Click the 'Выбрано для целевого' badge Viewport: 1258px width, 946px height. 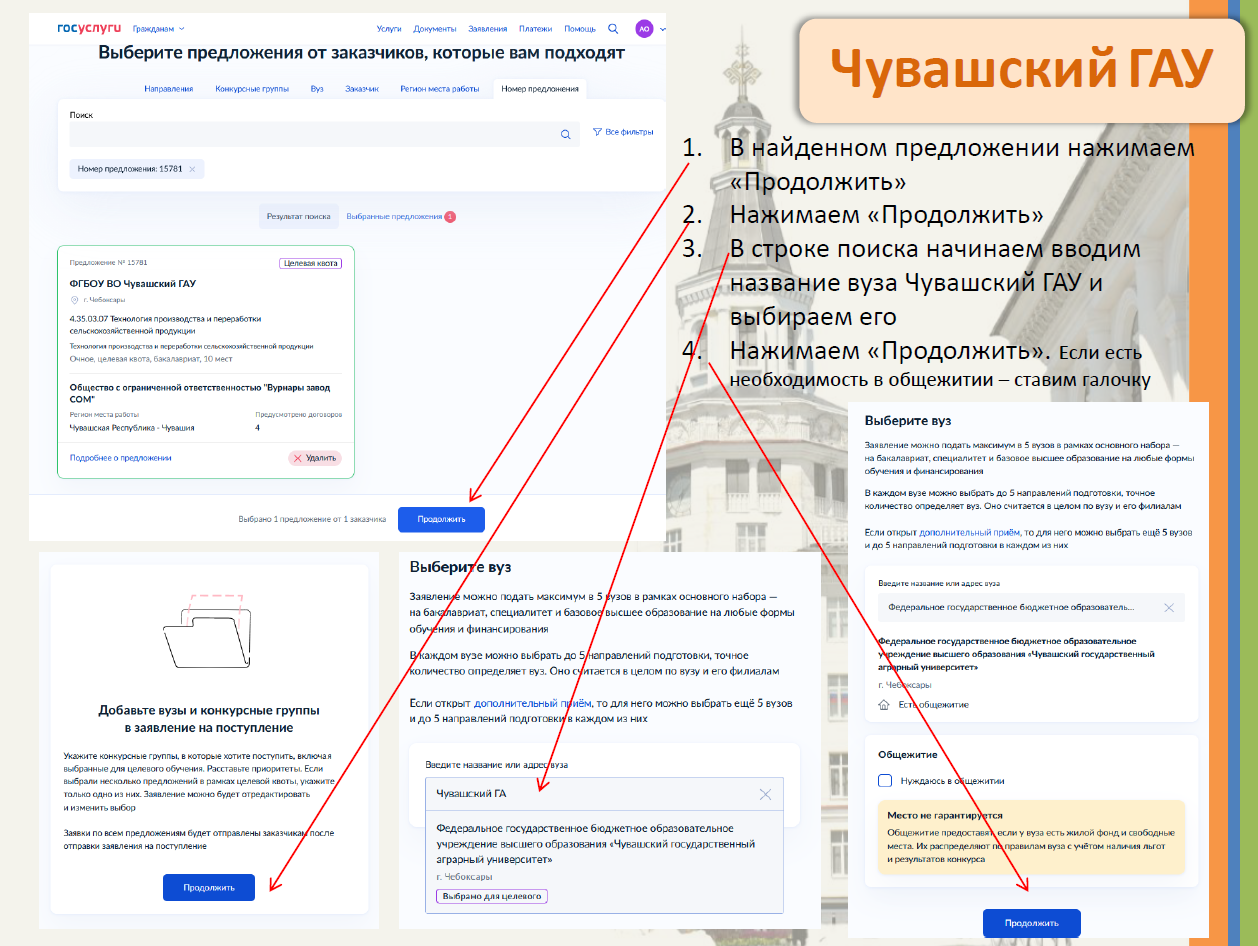492,896
